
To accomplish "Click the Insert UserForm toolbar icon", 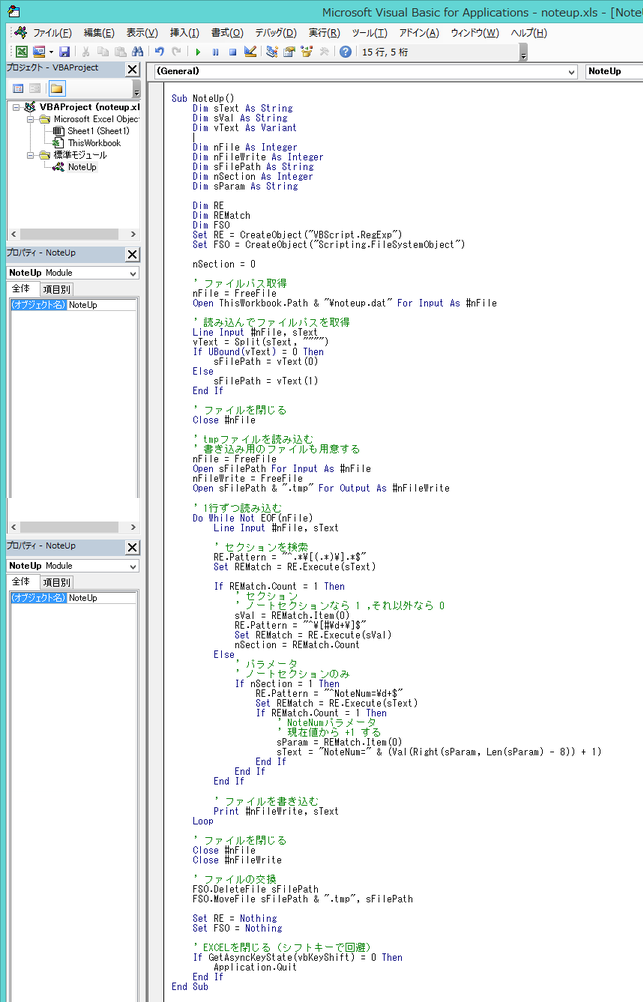I will 38,52.
